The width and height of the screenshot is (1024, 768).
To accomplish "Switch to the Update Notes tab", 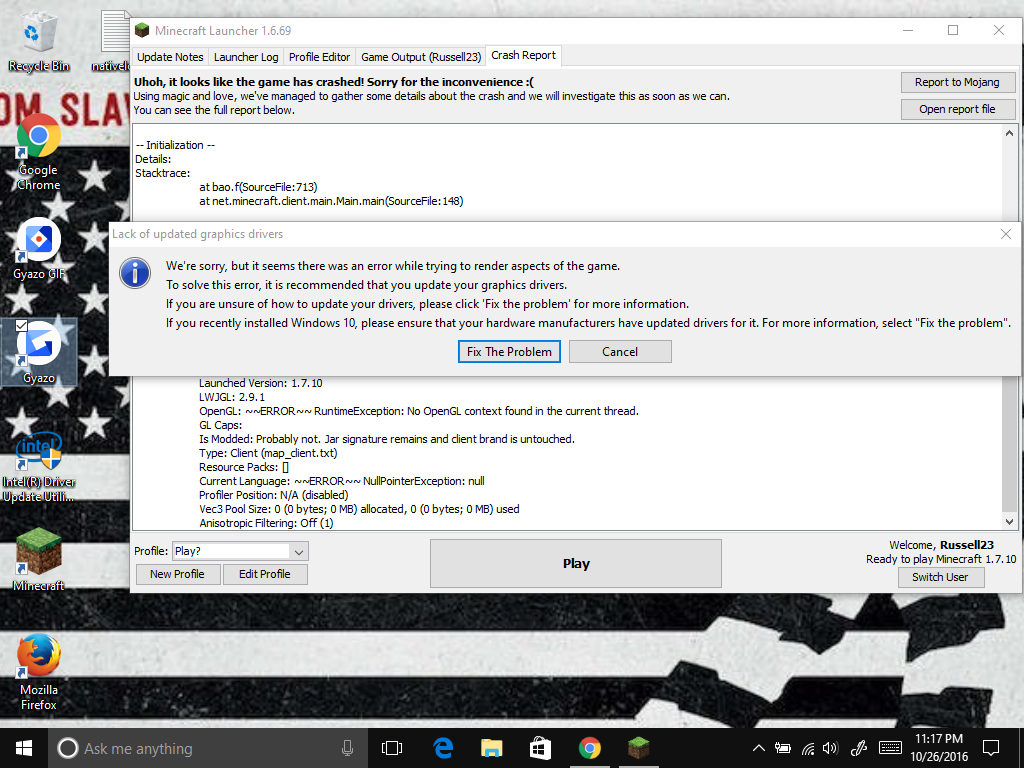I will click(170, 57).
